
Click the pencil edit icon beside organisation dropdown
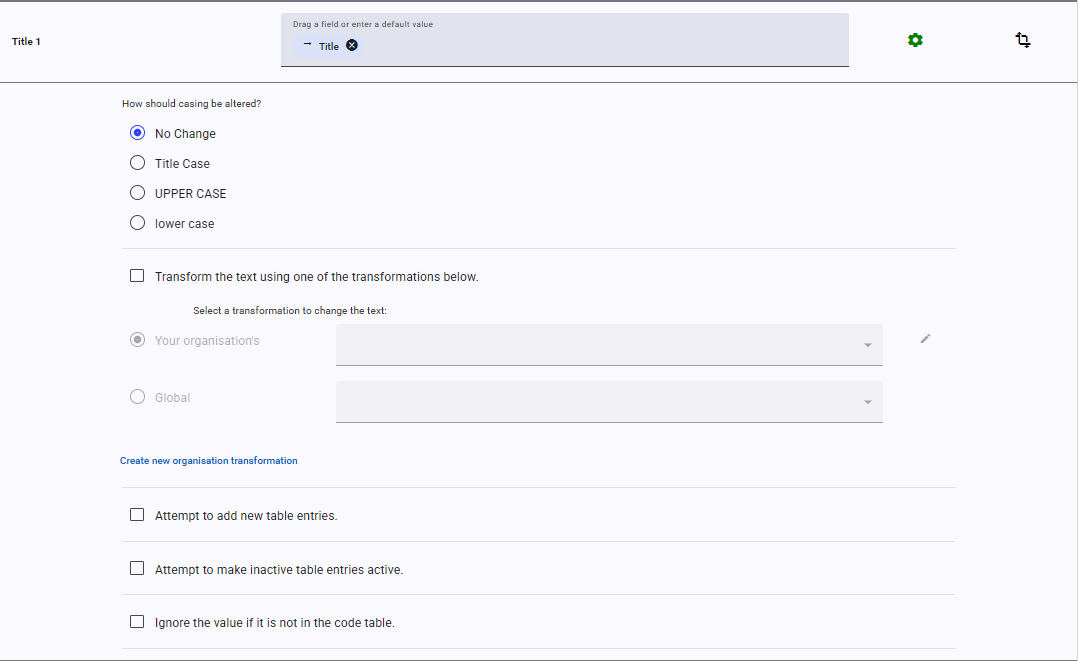point(925,339)
